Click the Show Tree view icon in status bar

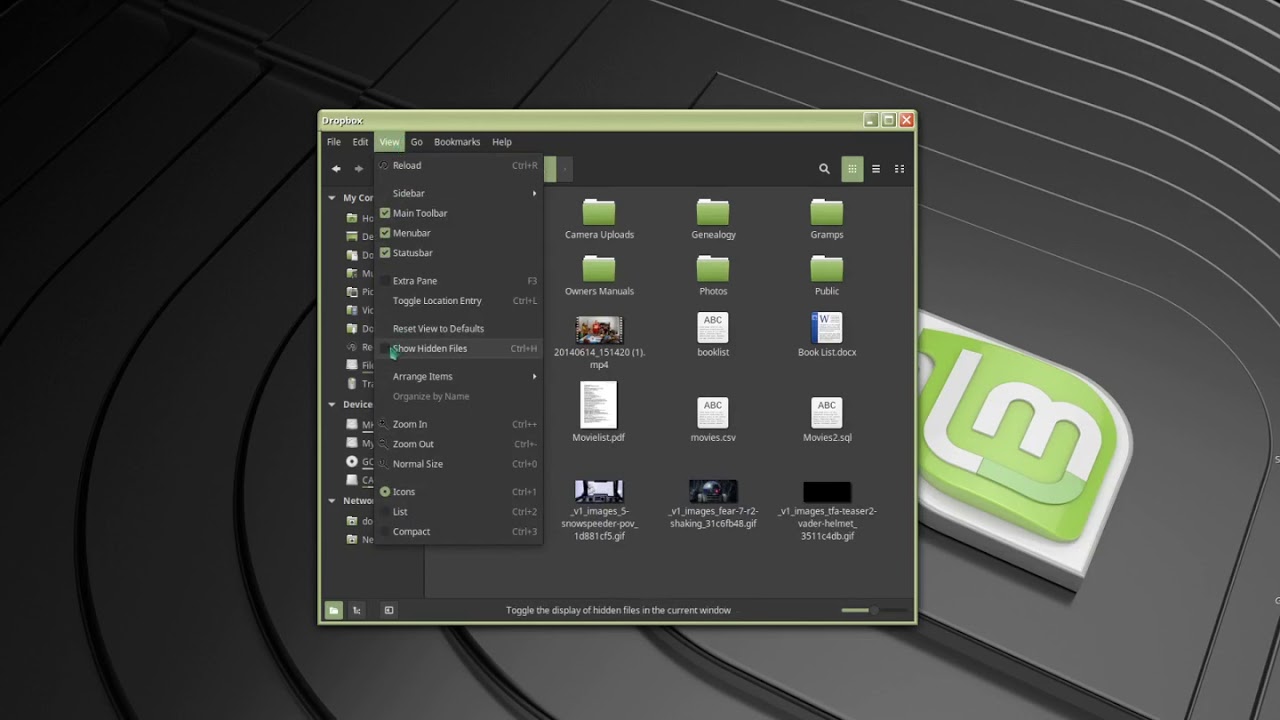tap(357, 610)
